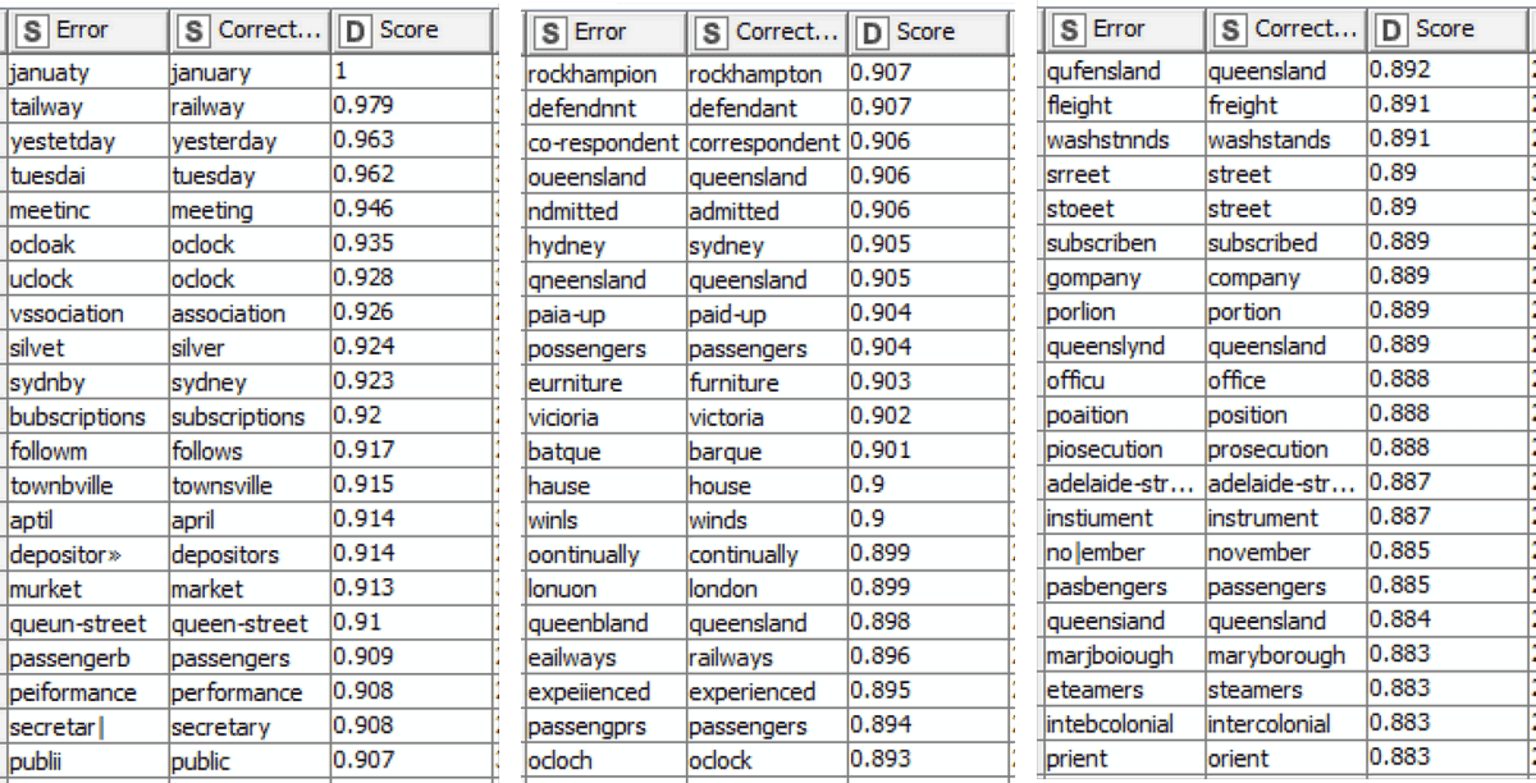This screenshot has width=1536, height=783.
Task: Click the 'bubscriptions' error cell
Action: (87, 416)
